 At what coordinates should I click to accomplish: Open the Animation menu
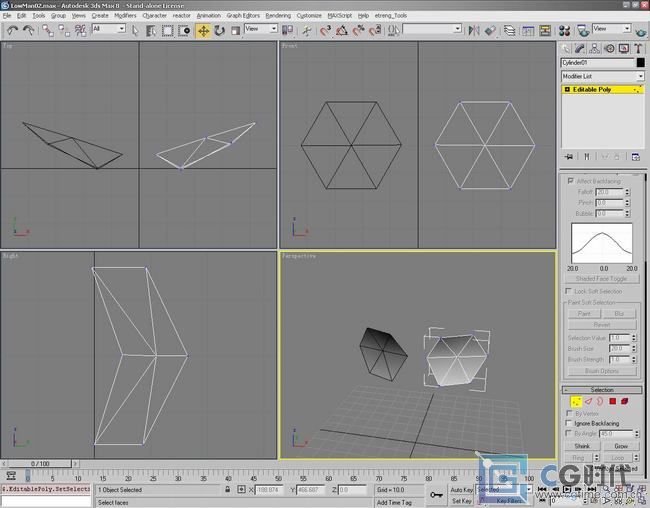[x=209, y=15]
